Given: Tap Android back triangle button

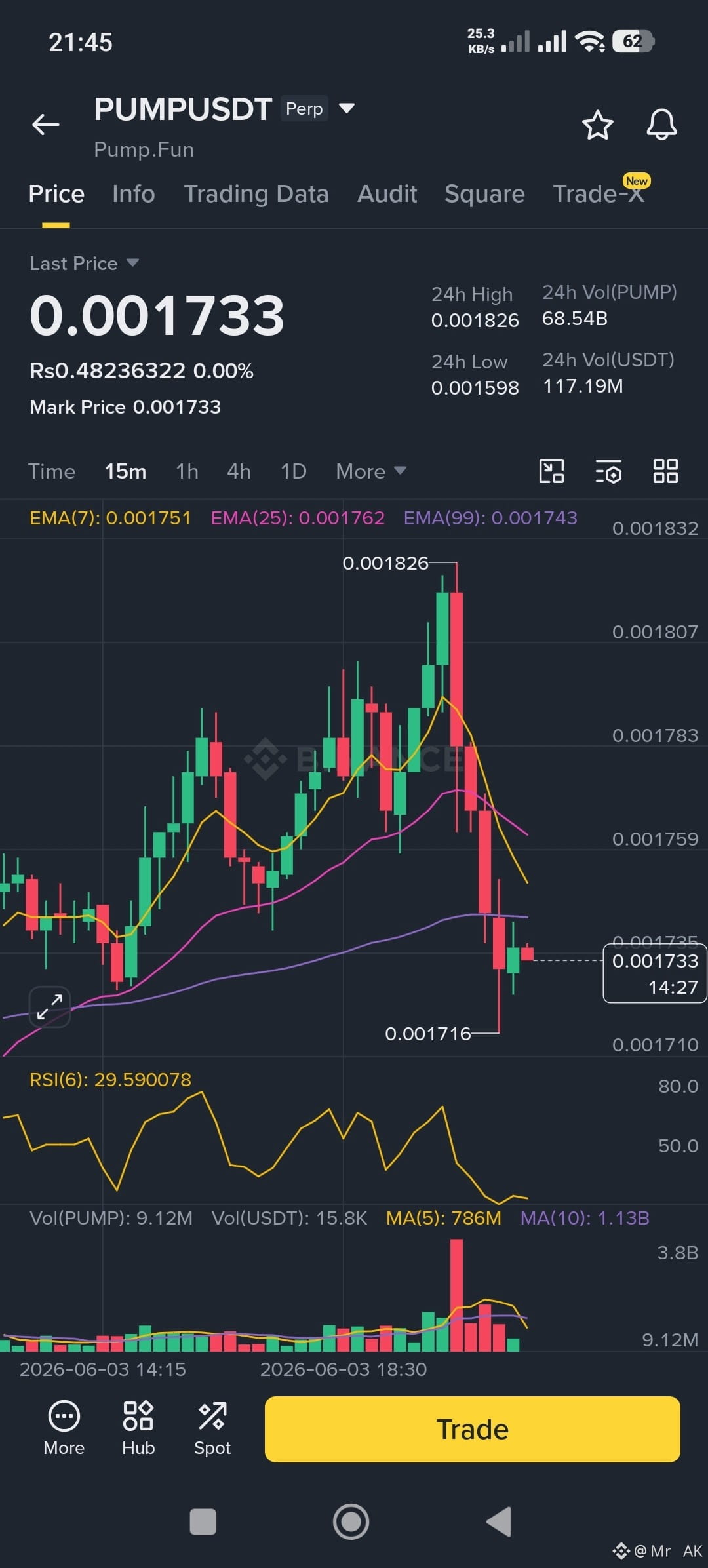Looking at the screenshot, I should point(498,1521).
